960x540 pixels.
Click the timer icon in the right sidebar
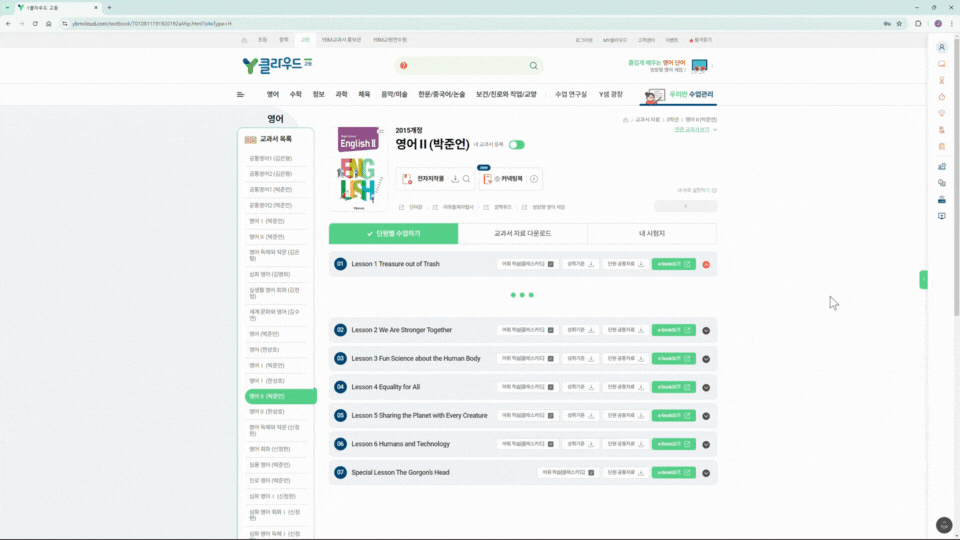point(942,97)
